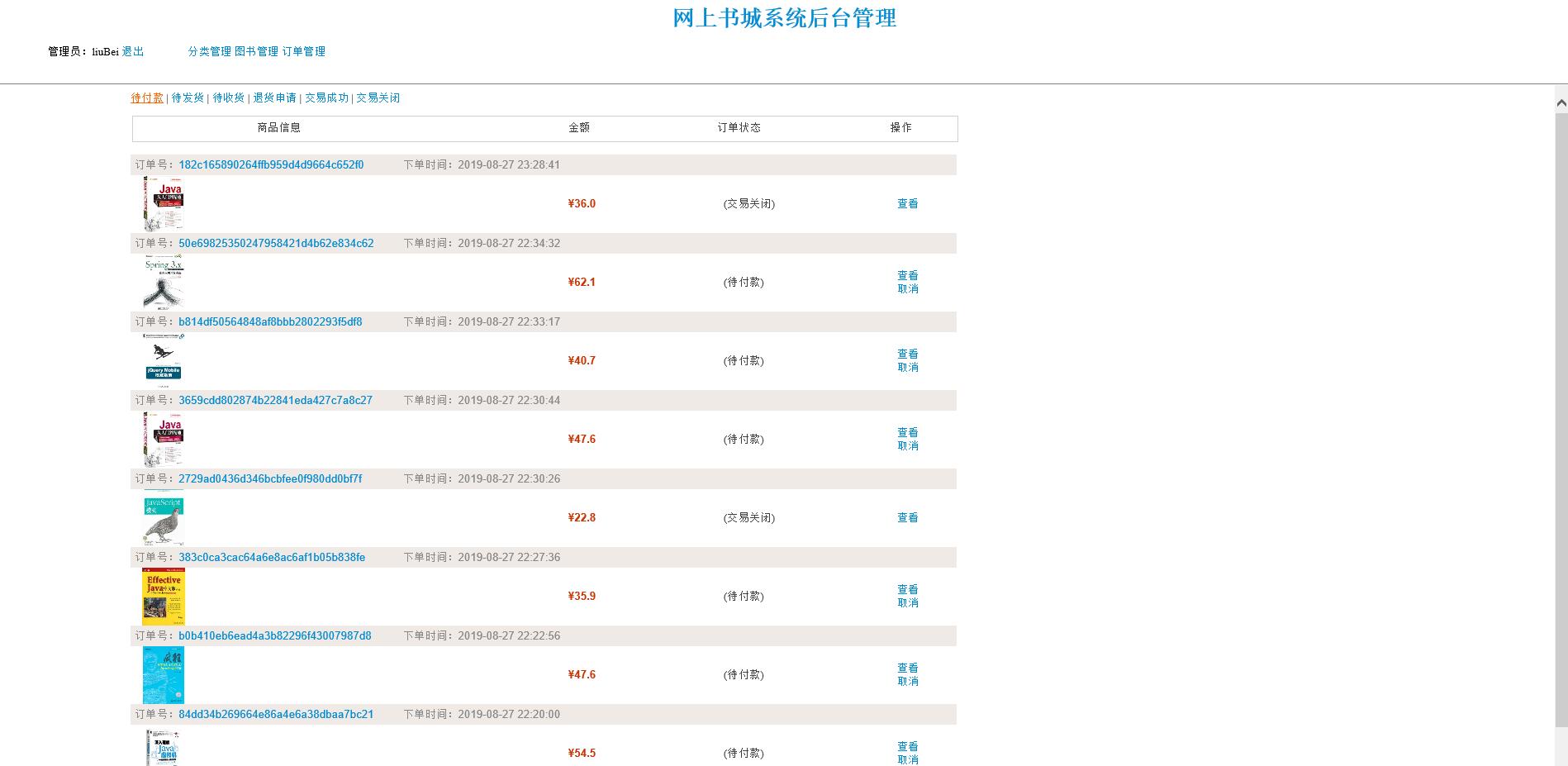Viewport: 1568px width, 766px height.
Task: Click Java book cover in ¥36.0 order
Action: coord(164,203)
